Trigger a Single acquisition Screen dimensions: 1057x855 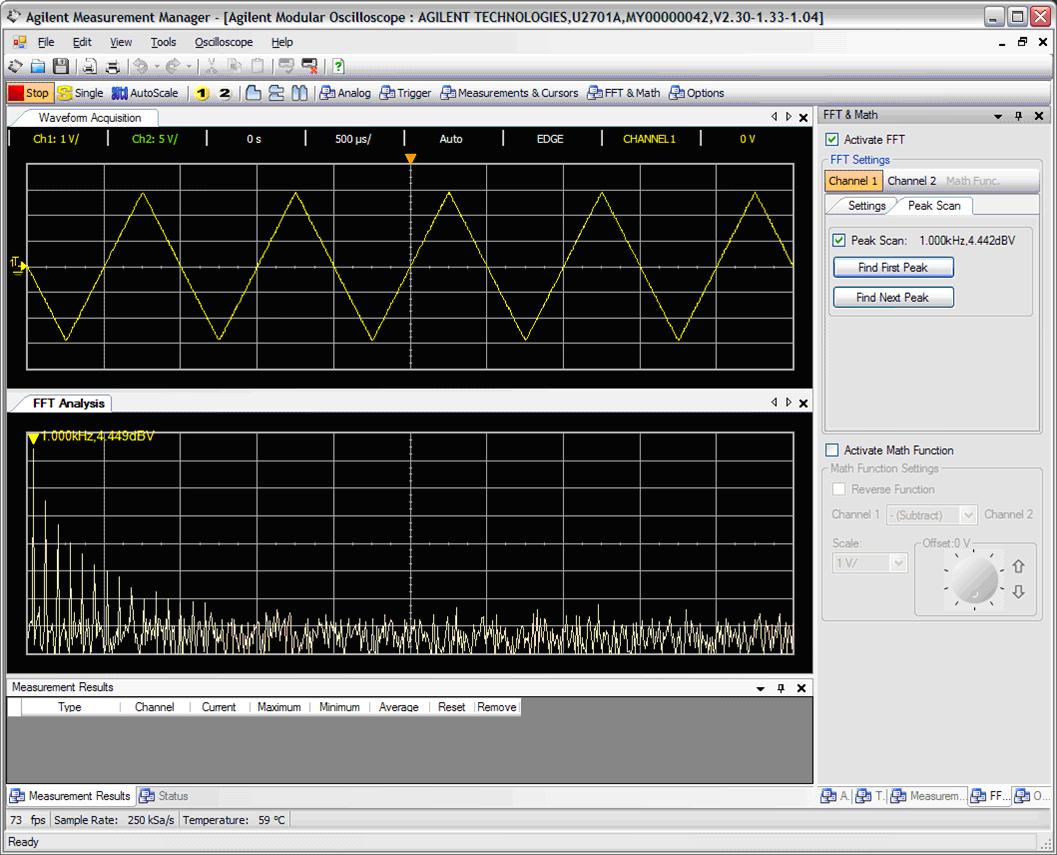80,93
